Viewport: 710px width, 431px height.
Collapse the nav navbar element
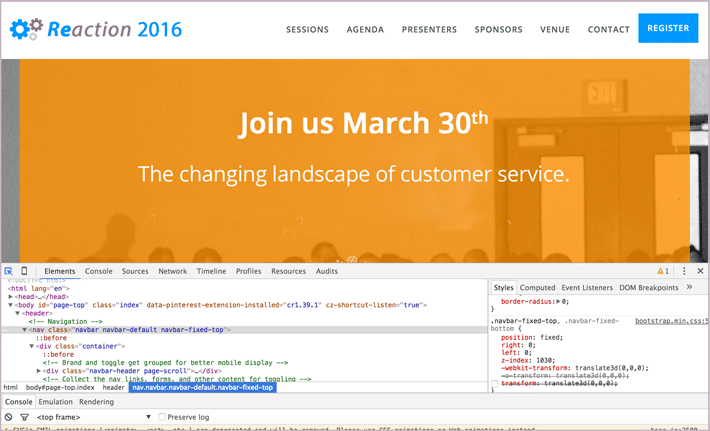point(25,330)
